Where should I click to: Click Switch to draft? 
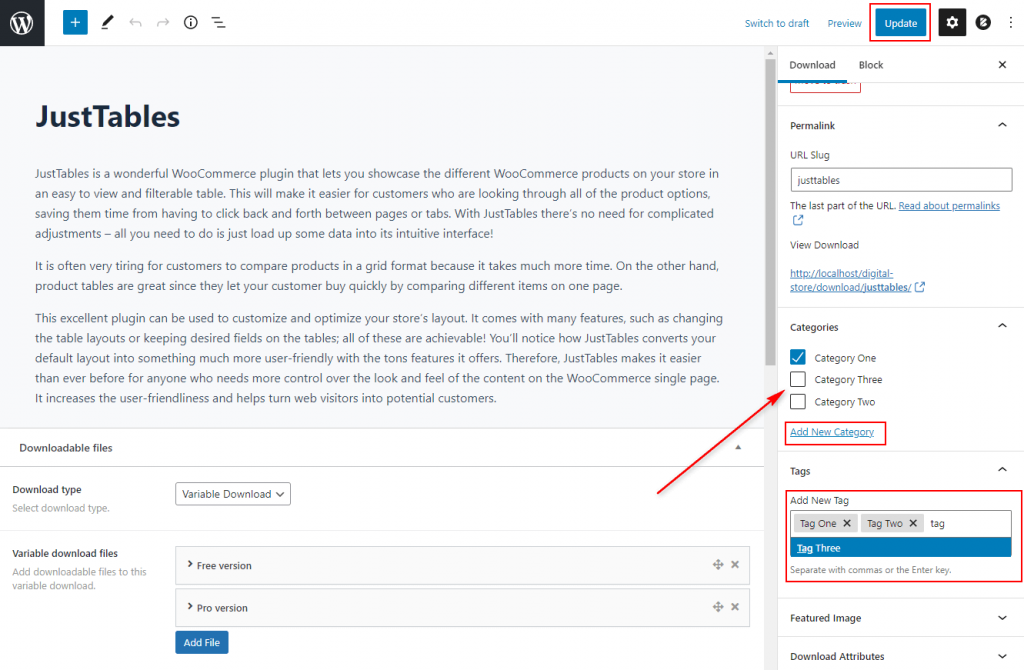776,24
